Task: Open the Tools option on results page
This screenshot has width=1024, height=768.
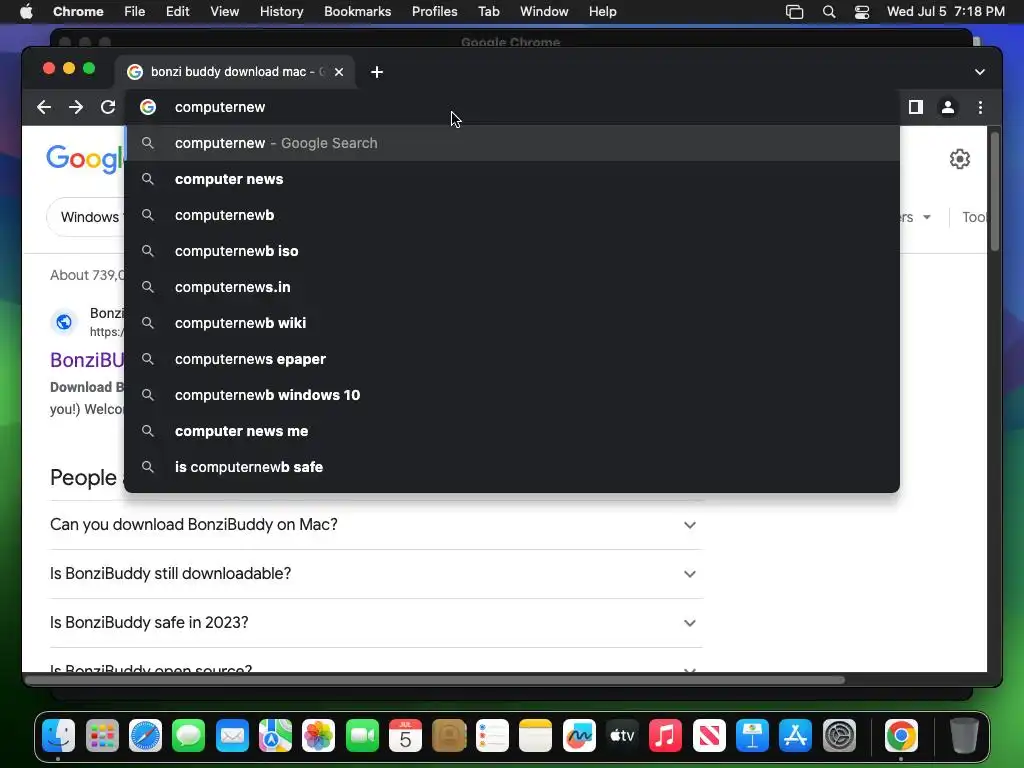Action: click(x=974, y=217)
